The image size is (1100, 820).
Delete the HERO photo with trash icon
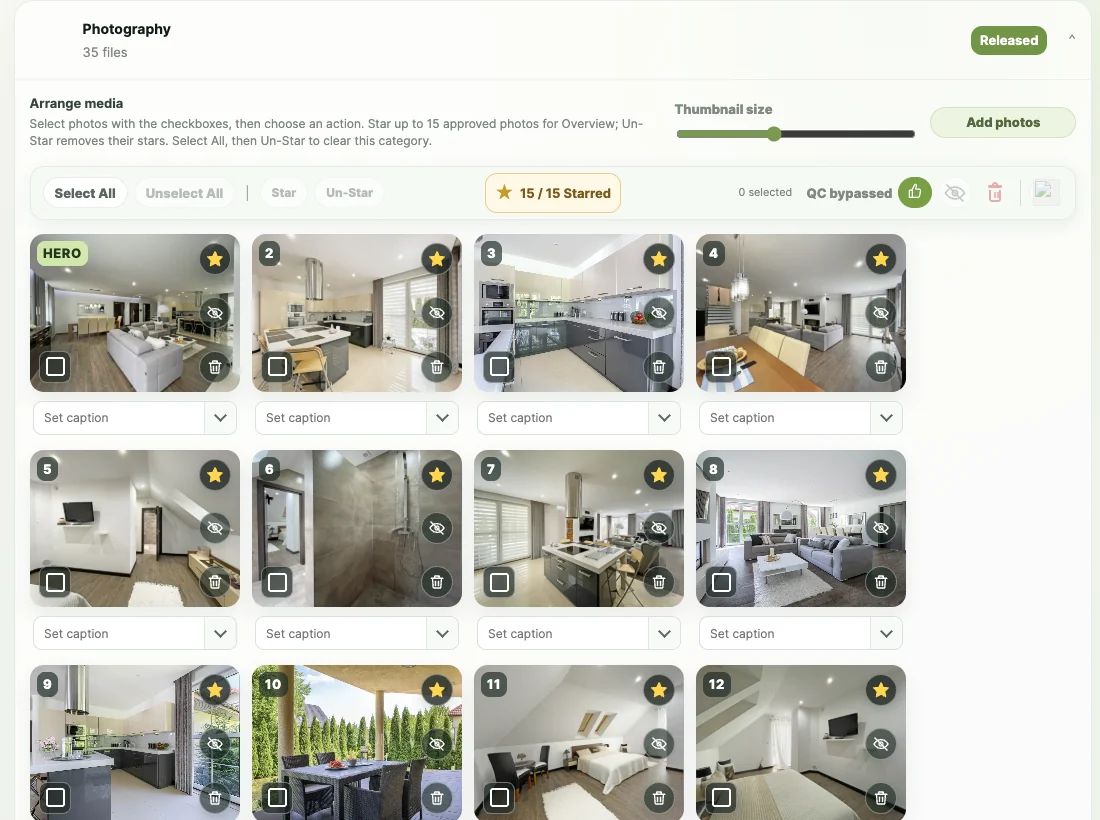pos(215,366)
